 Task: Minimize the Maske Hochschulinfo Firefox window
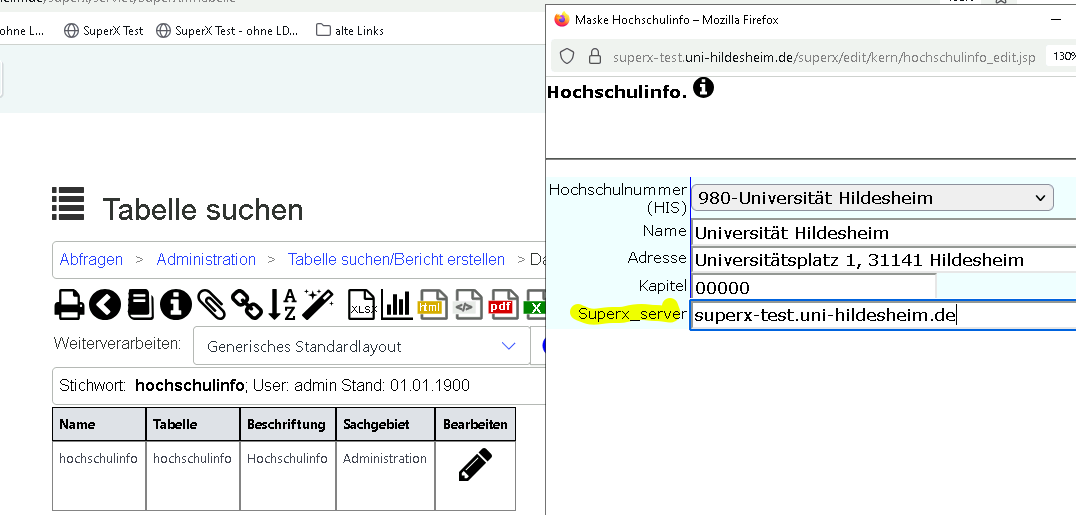[1056, 20]
